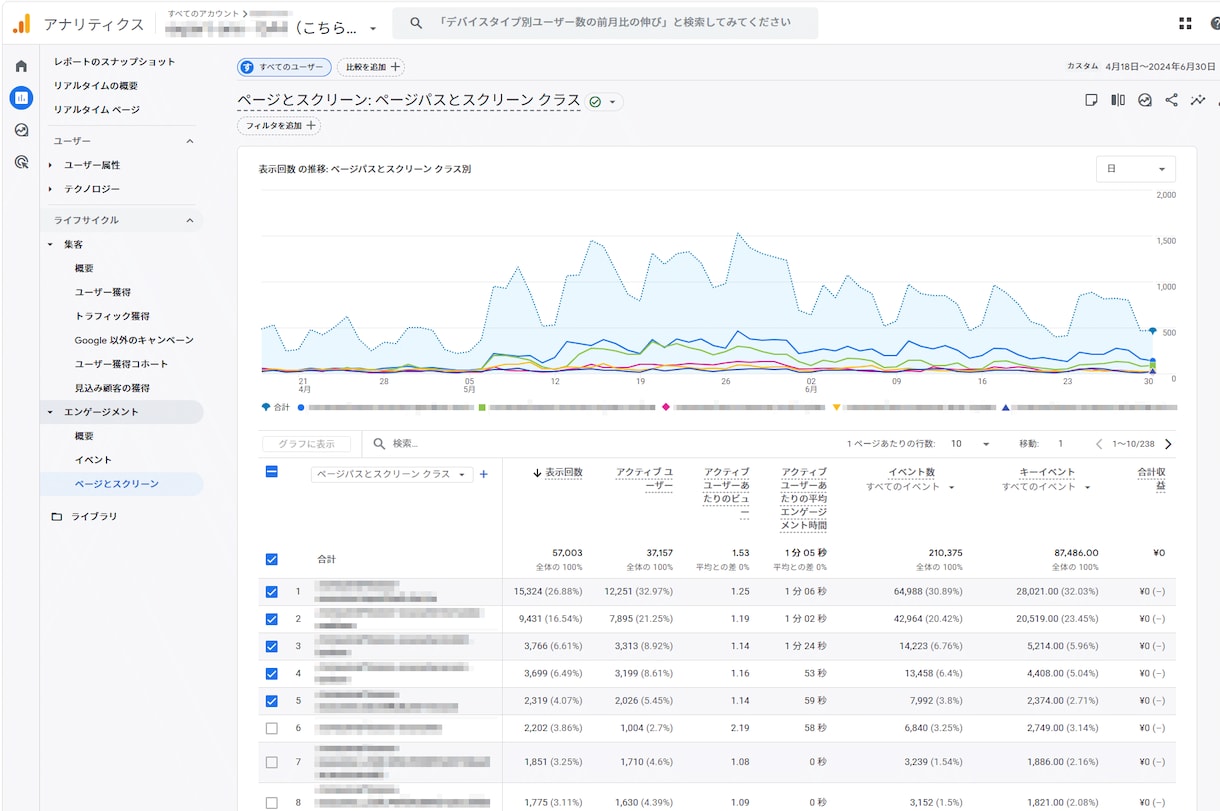Go to previous page of table rows

click(1099, 444)
